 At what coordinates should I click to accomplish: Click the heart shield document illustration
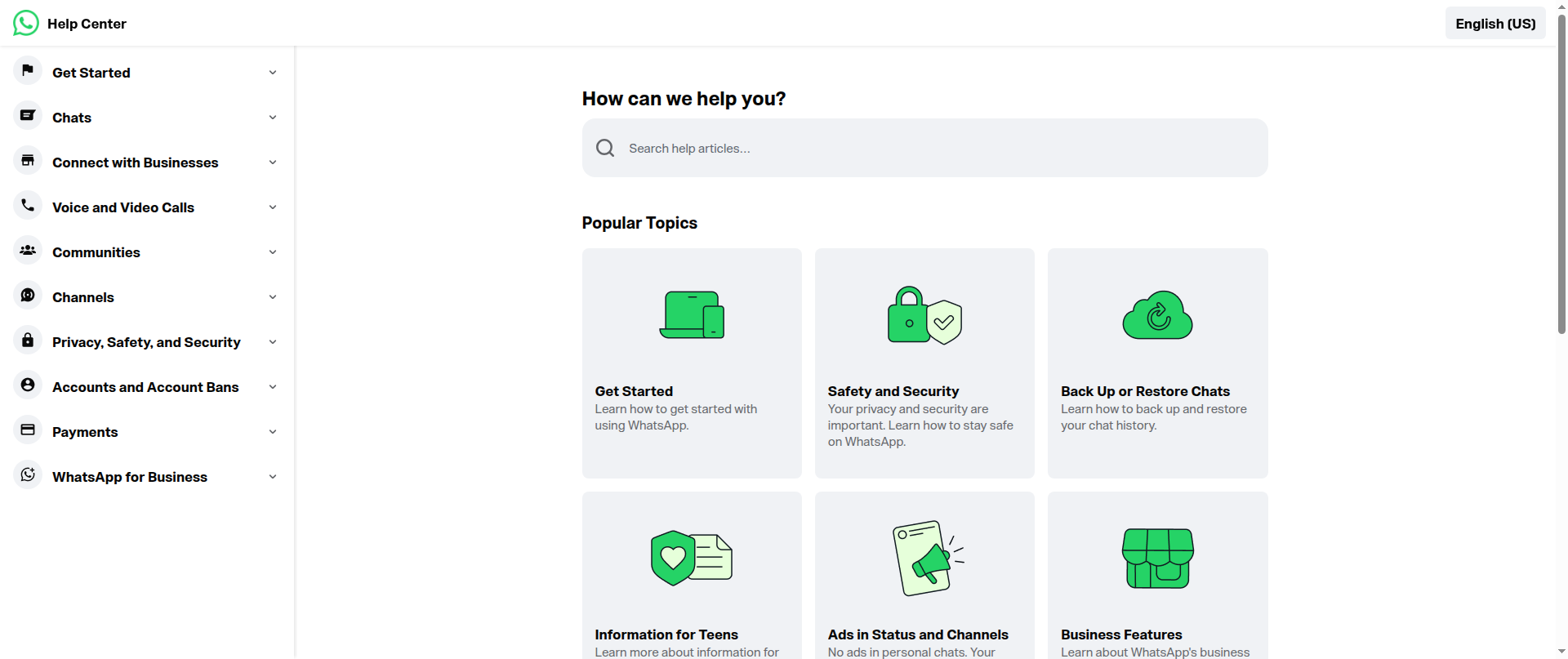click(692, 558)
